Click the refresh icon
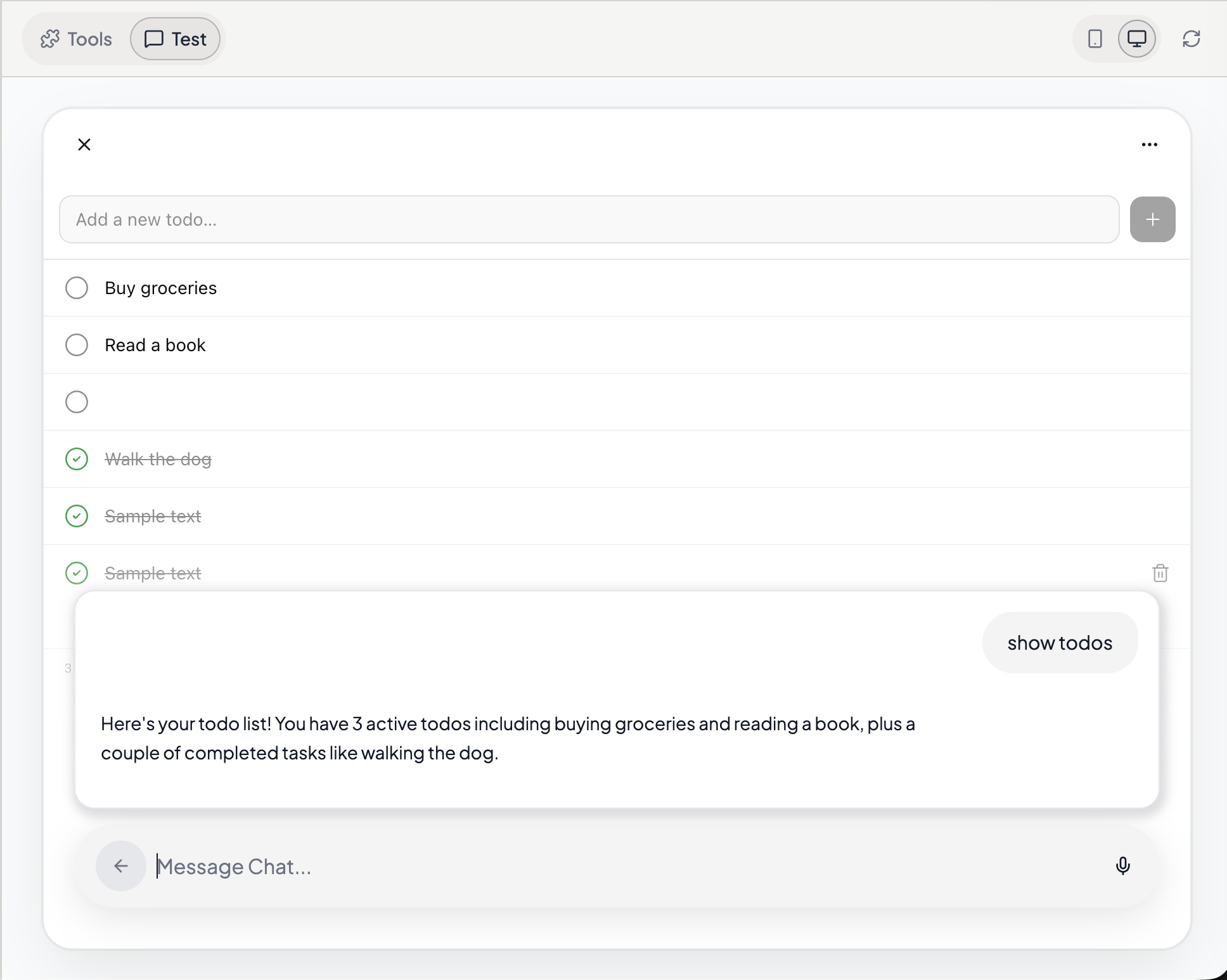The image size is (1227, 980). 1192,39
